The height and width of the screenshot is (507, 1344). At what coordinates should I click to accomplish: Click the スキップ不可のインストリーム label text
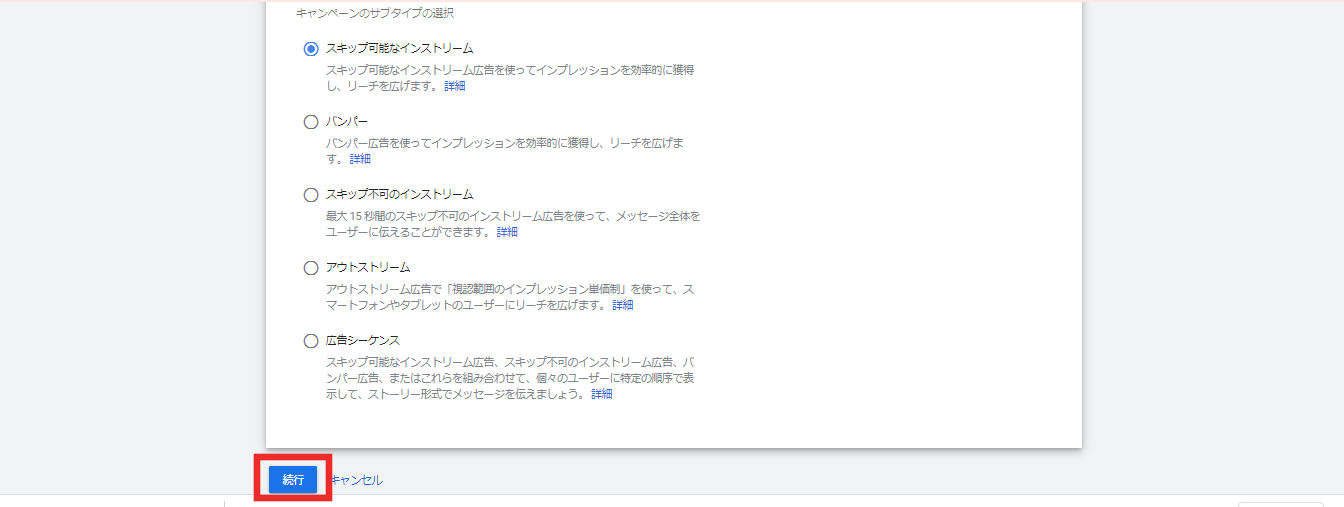click(x=399, y=195)
